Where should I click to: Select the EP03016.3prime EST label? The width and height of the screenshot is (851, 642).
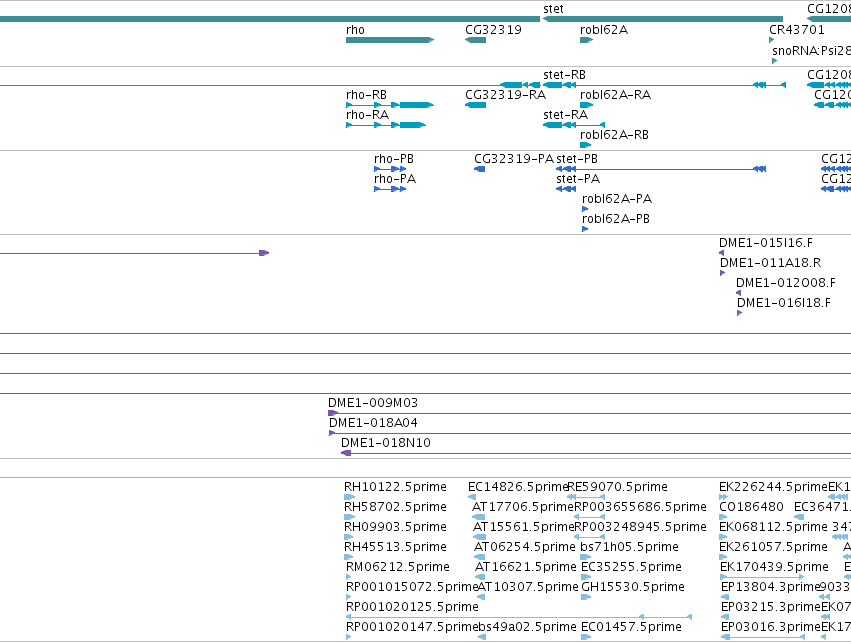[x=771, y=627]
